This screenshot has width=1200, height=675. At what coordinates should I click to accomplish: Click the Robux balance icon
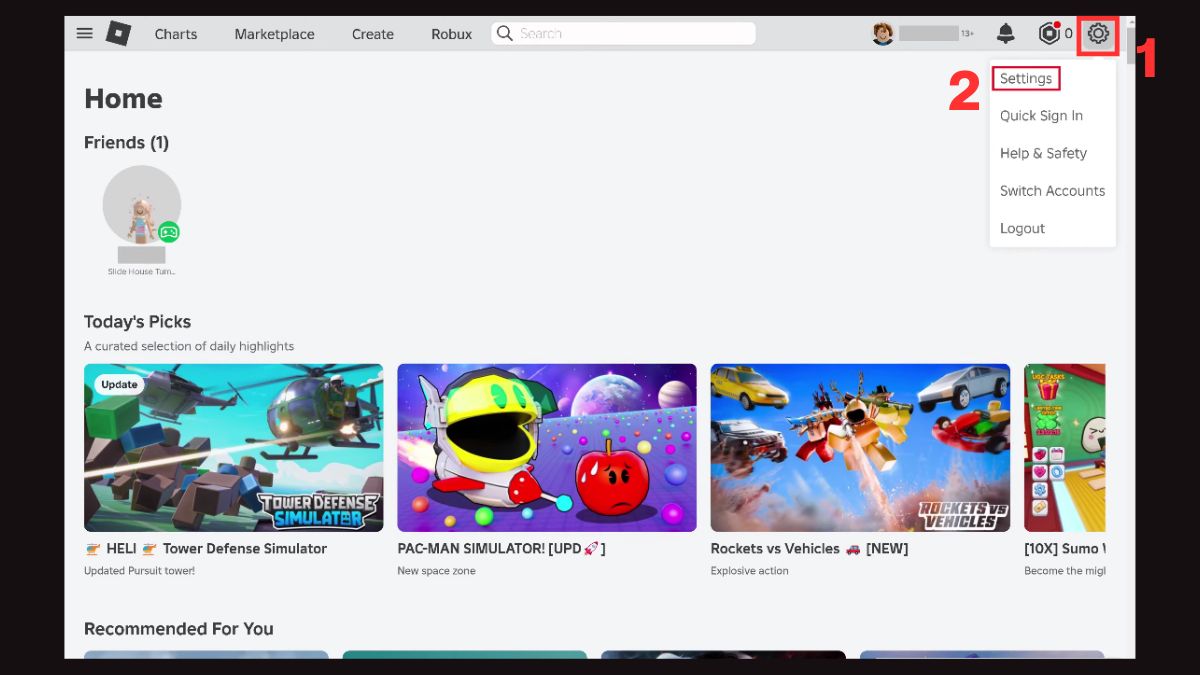(x=1048, y=34)
